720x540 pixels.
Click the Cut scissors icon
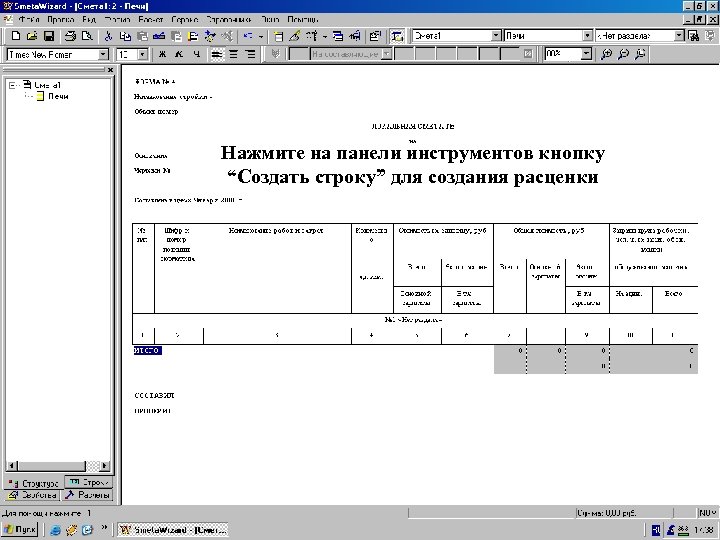(x=108, y=36)
